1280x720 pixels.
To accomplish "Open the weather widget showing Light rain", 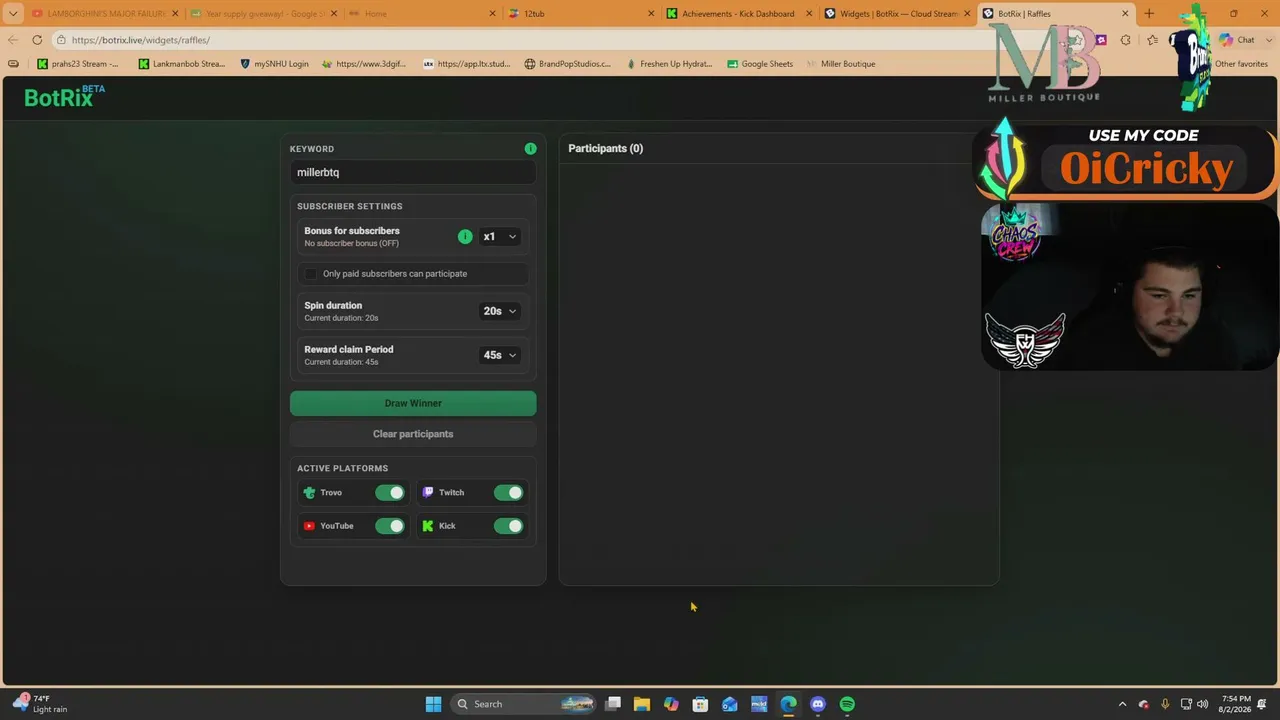I will pos(40,704).
